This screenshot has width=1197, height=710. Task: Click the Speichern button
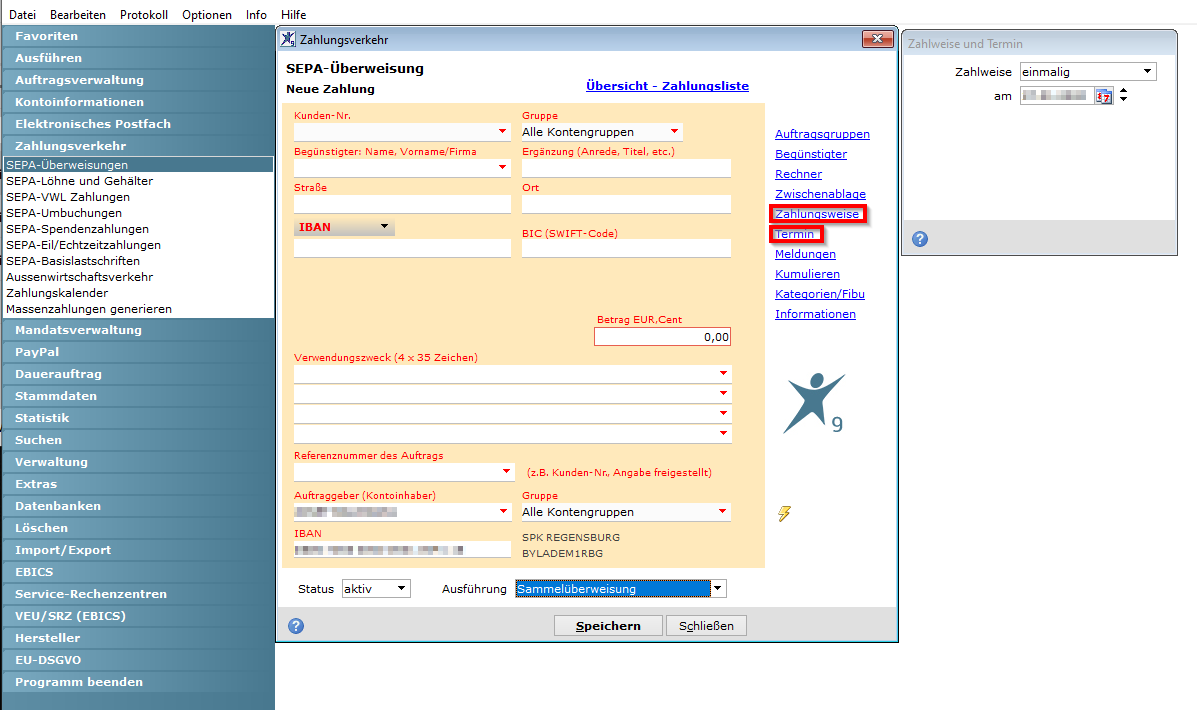coord(608,626)
